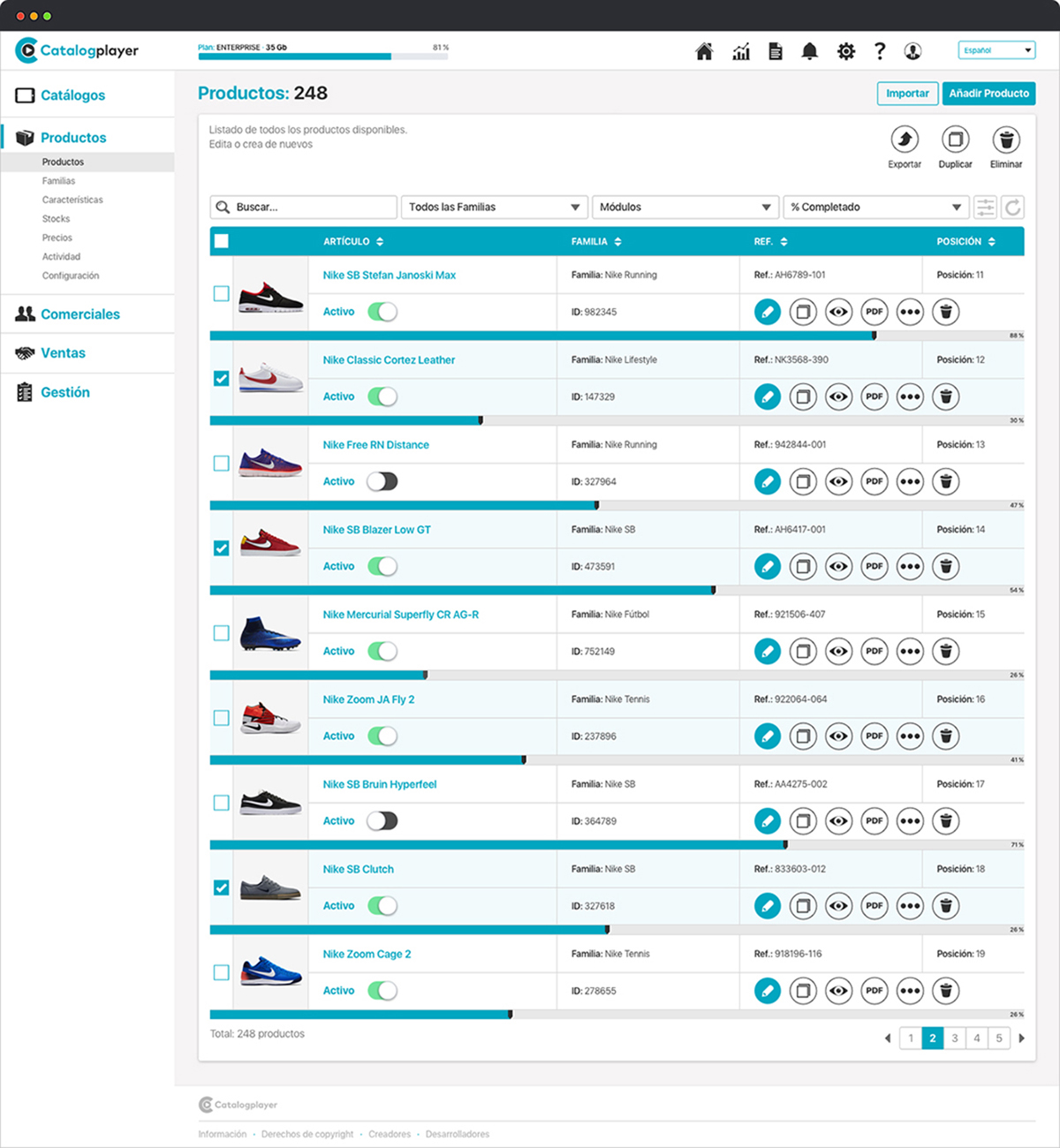Click the refresh list icon
This screenshot has width=1060, height=1148.
pos(1013,207)
